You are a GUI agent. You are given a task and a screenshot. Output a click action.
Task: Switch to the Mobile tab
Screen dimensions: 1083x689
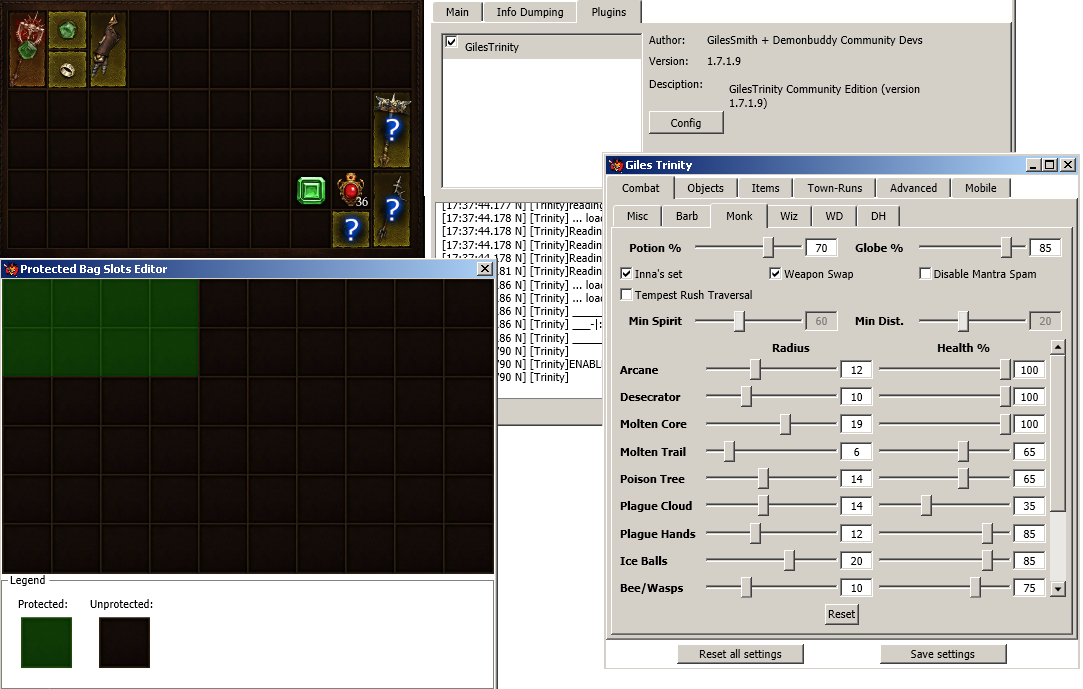pos(980,188)
